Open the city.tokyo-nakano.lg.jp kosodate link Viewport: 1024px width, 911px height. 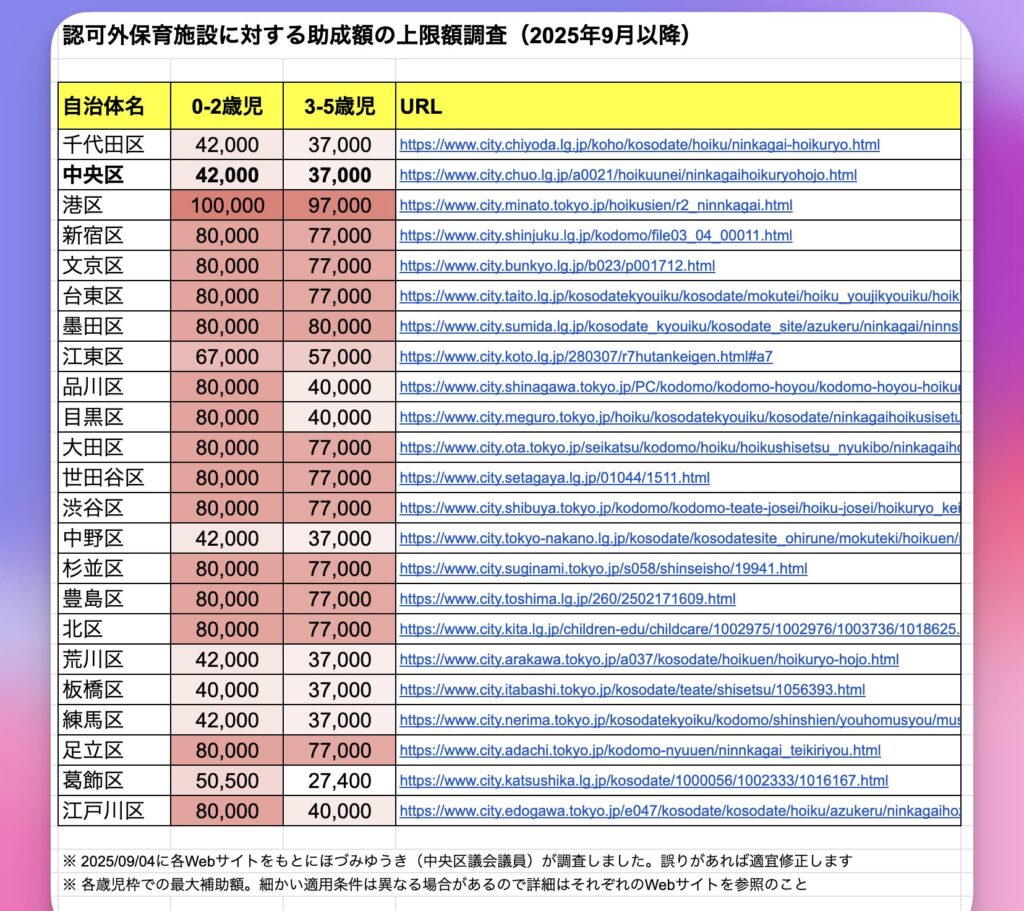(x=679, y=538)
